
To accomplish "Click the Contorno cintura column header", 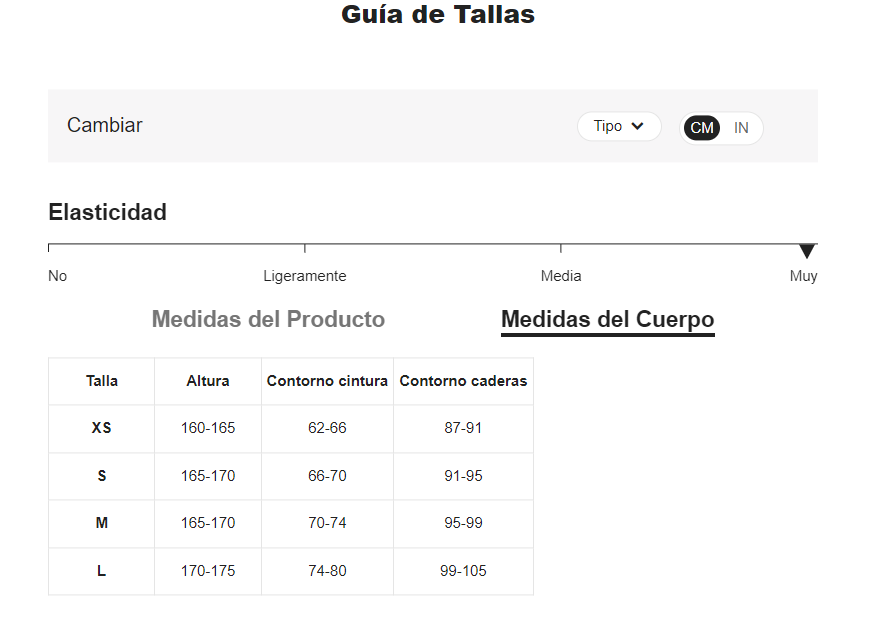I will pos(327,380).
